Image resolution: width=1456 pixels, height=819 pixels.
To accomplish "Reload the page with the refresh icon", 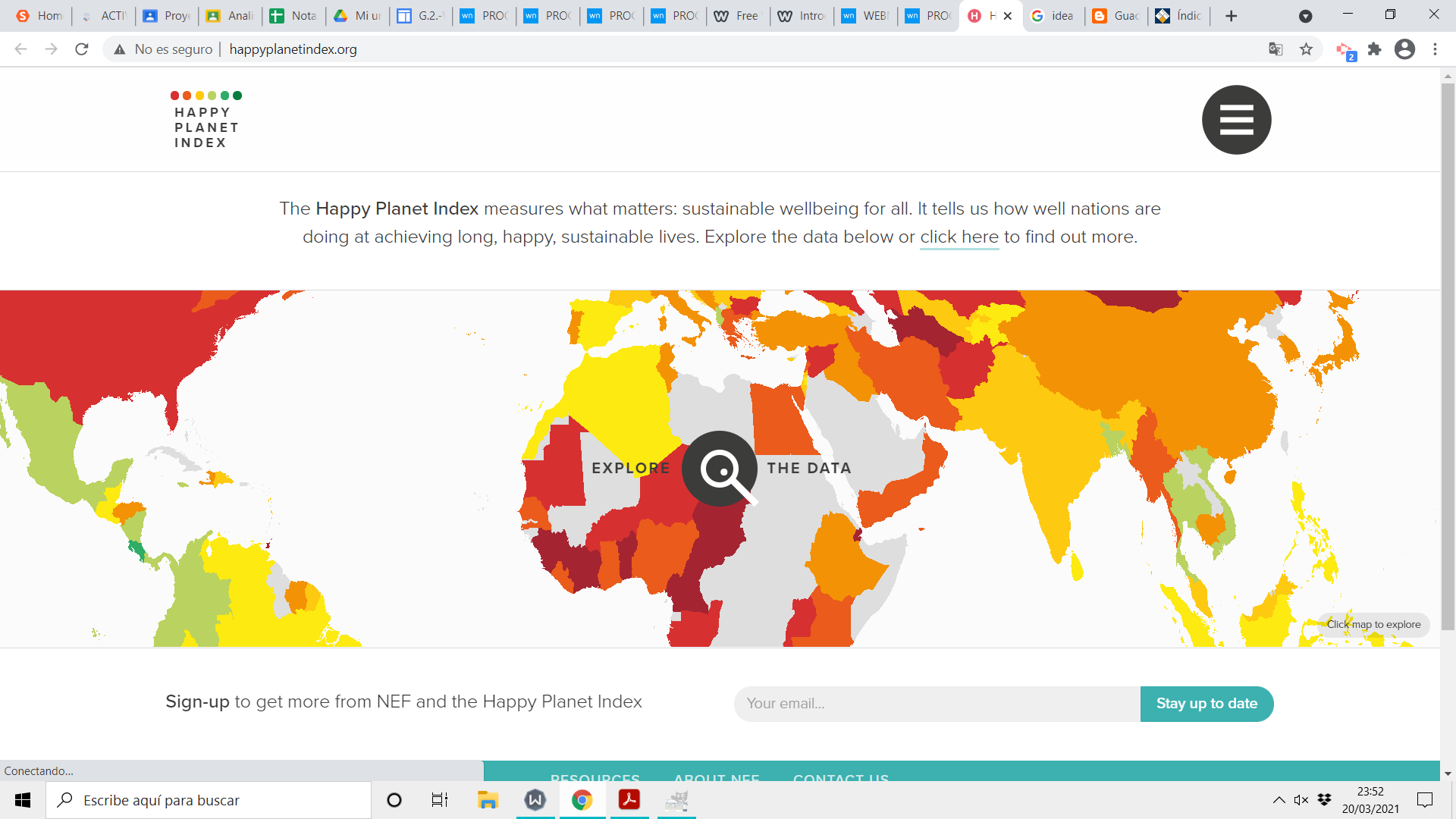I will coord(82,49).
